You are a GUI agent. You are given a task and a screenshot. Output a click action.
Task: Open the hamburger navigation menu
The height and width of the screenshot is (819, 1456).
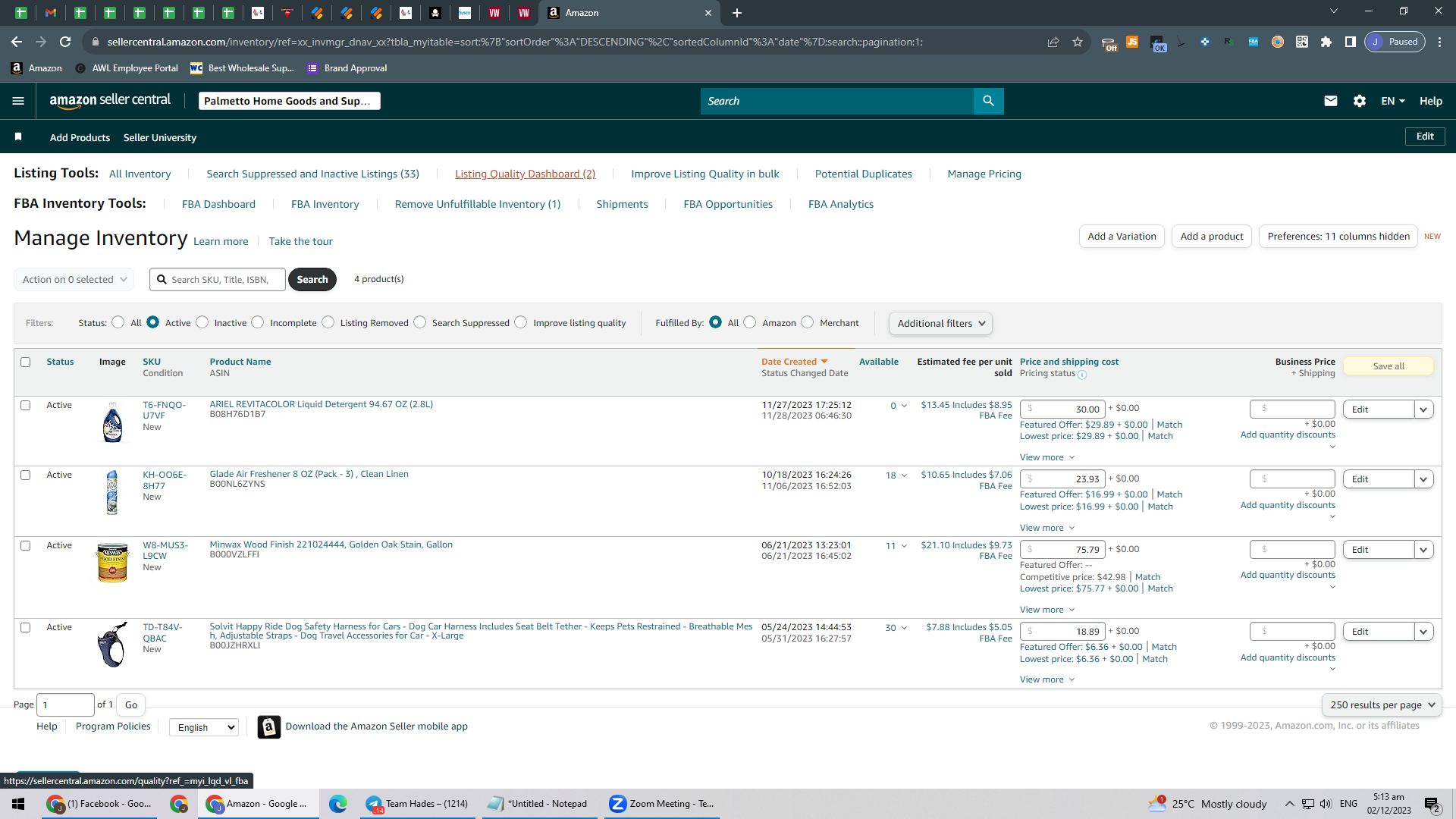[18, 101]
